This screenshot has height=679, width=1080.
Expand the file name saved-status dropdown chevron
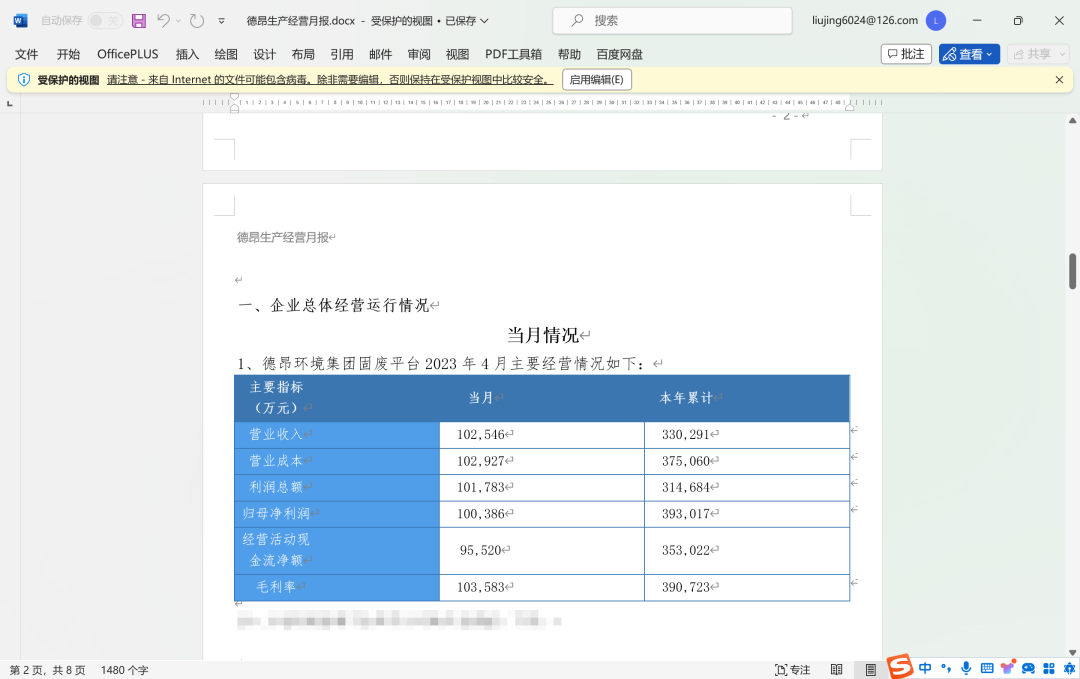point(485,20)
